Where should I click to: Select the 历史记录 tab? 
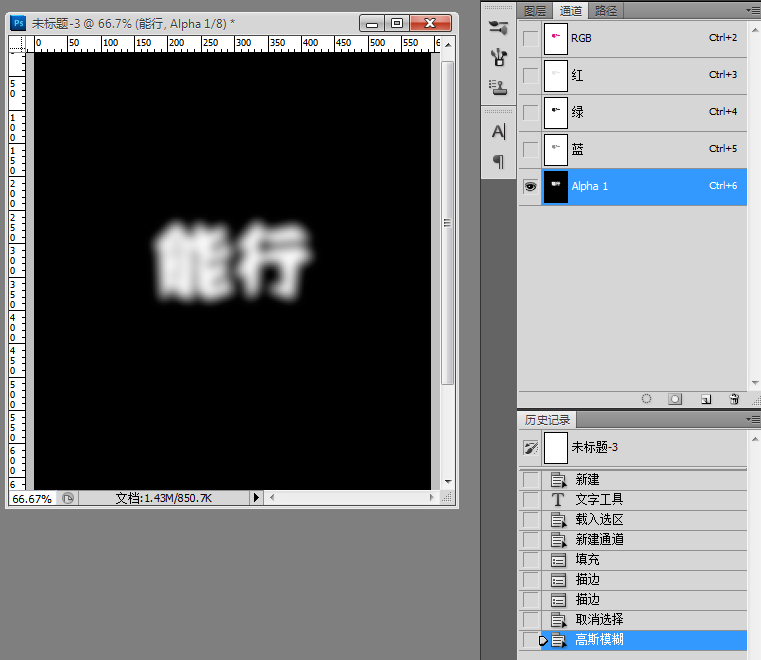[x=547, y=420]
